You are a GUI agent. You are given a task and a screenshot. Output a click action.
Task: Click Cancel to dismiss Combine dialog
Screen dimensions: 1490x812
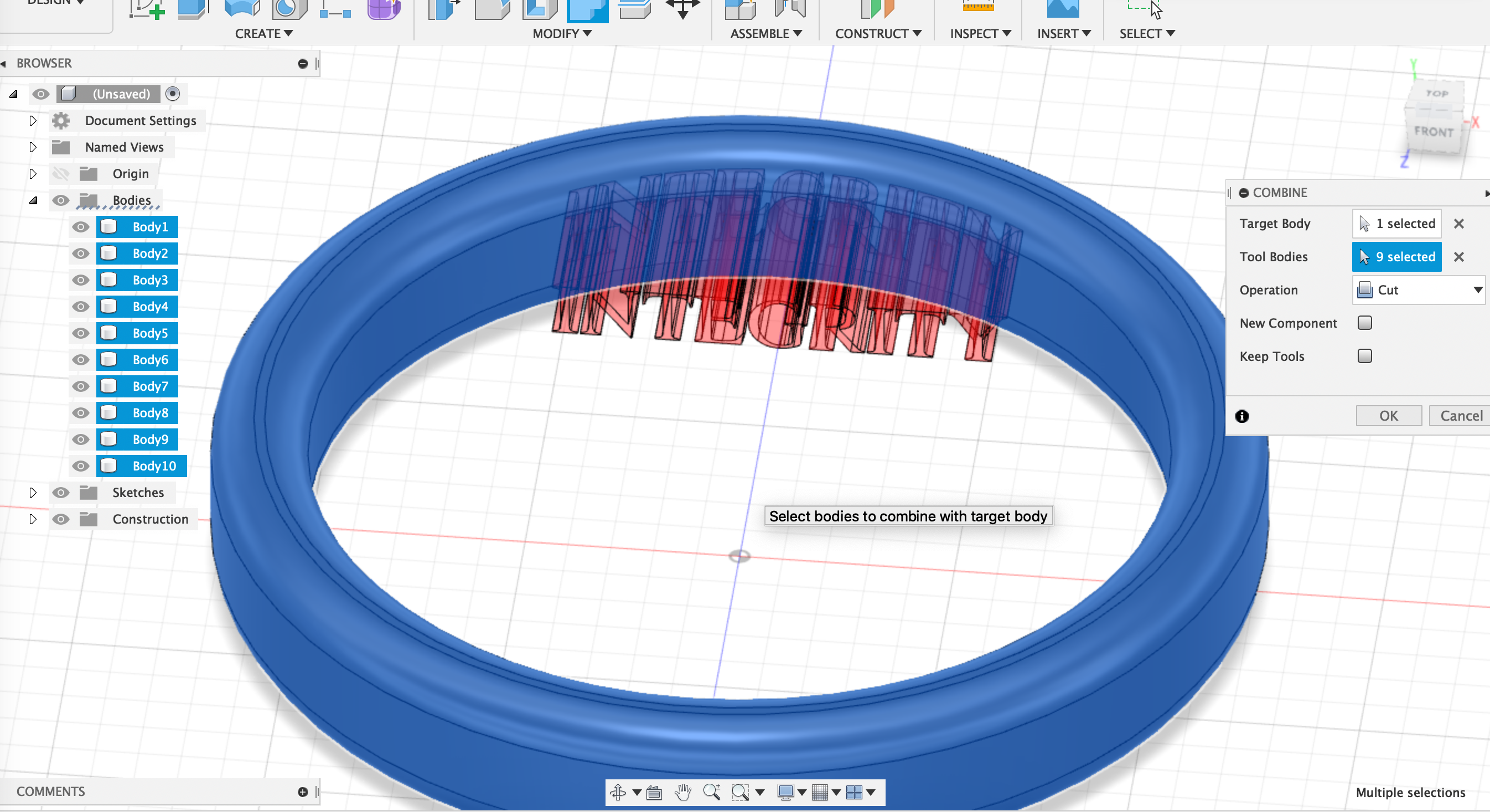tap(1462, 415)
